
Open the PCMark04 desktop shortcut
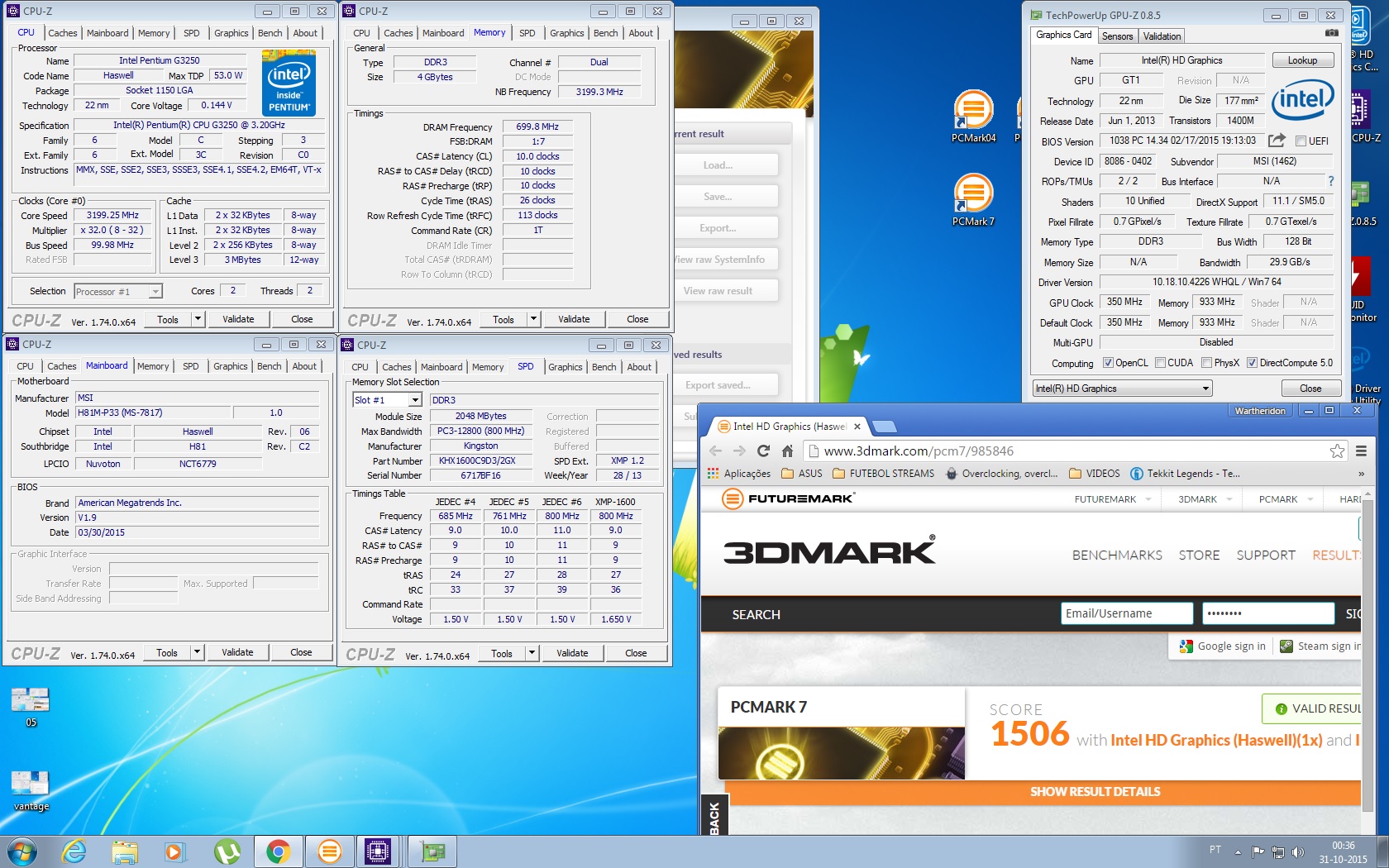973,117
